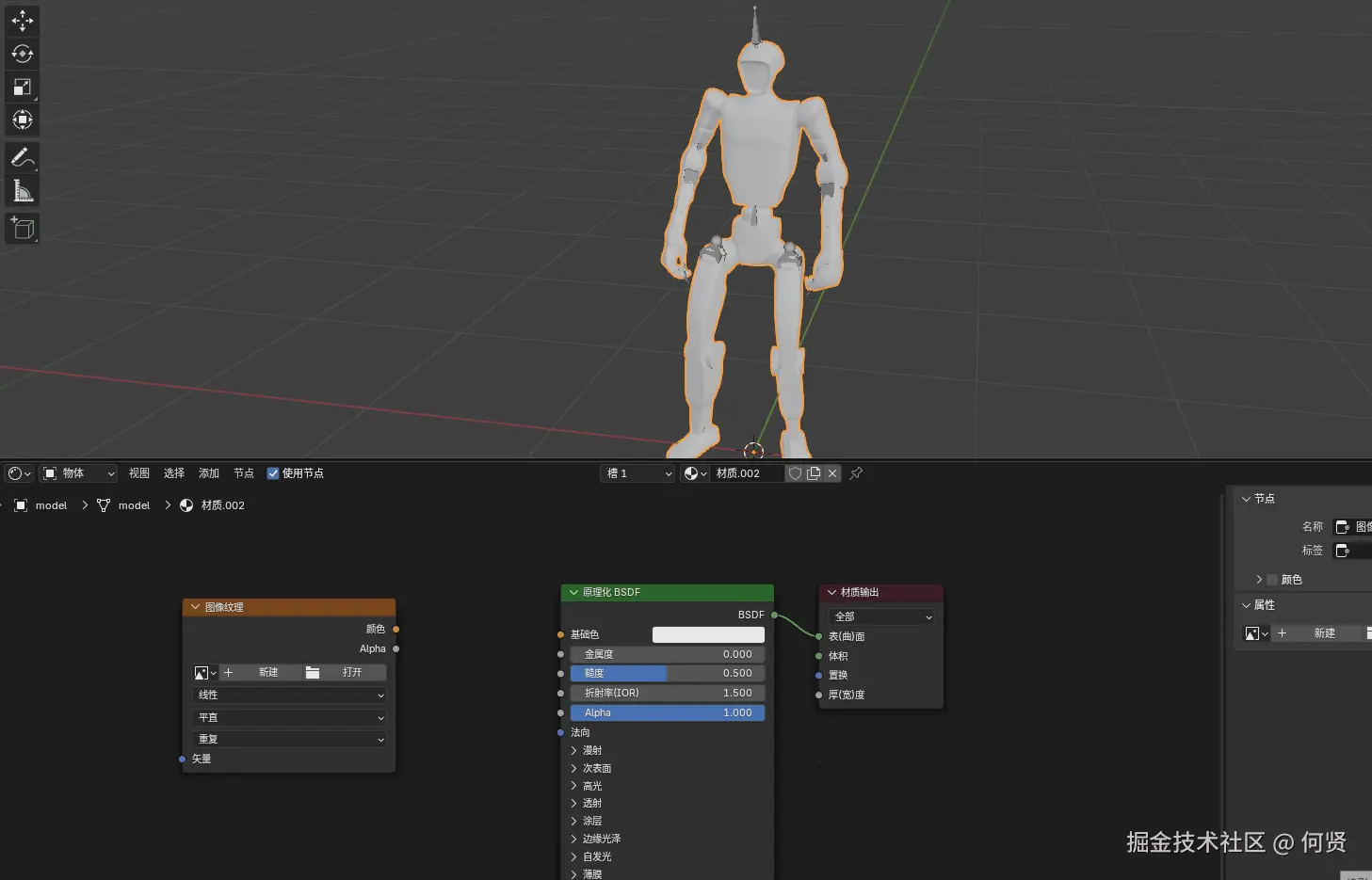Click the duplicate material icon next to 材质.002

pyautogui.click(x=814, y=473)
